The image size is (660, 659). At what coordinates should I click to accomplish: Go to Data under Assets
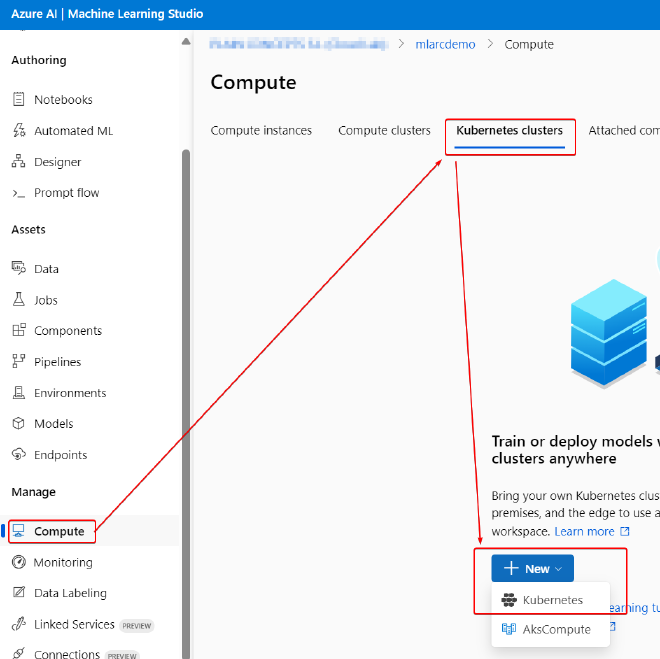tap(46, 269)
